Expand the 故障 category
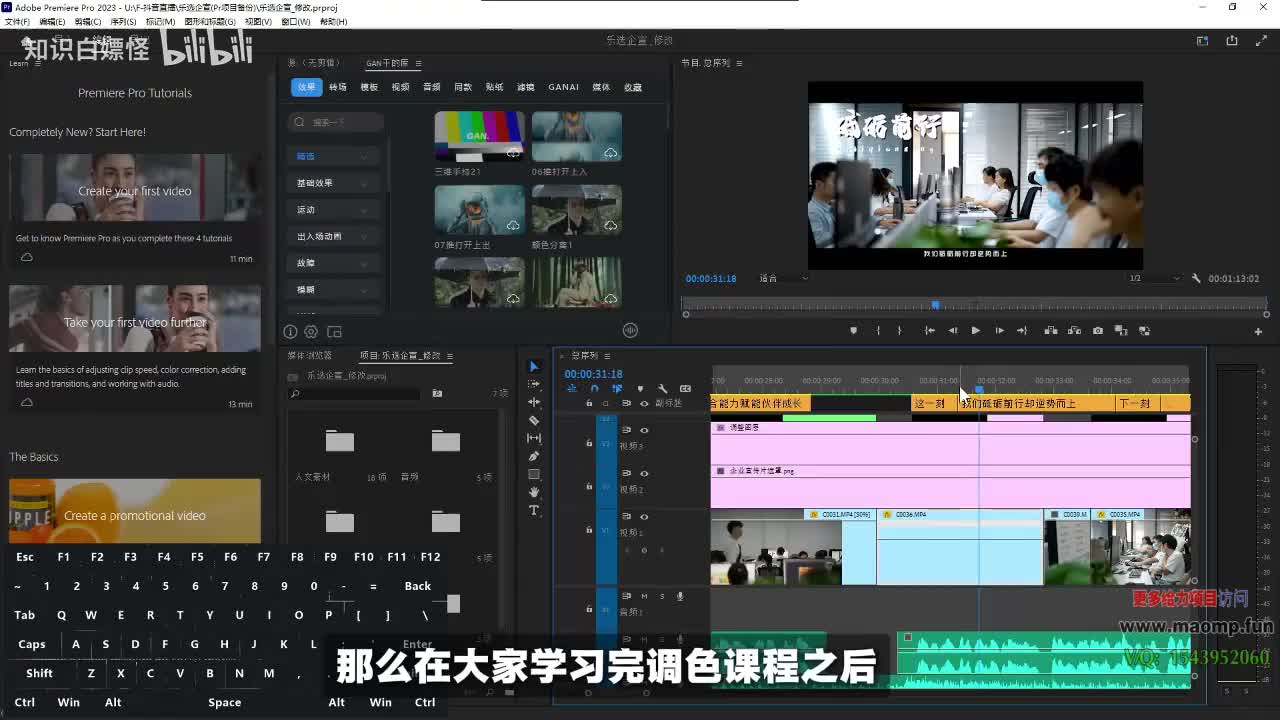 coord(334,263)
